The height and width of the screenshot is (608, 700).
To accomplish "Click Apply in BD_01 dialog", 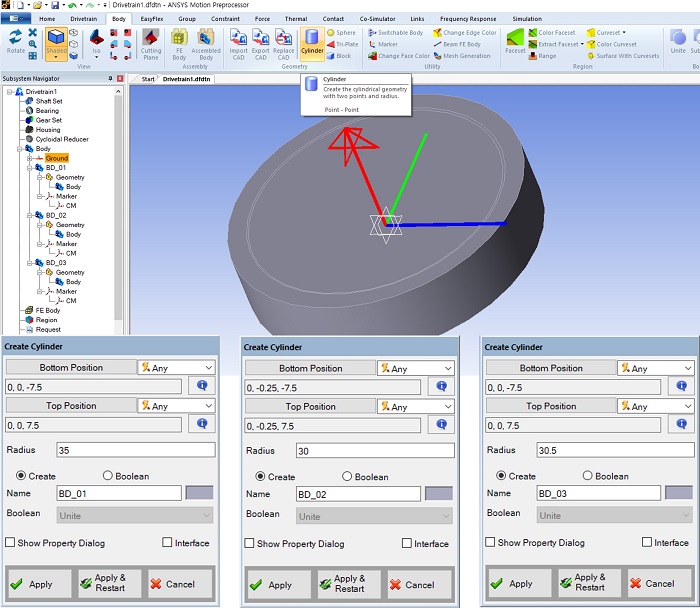I will [x=38, y=583].
